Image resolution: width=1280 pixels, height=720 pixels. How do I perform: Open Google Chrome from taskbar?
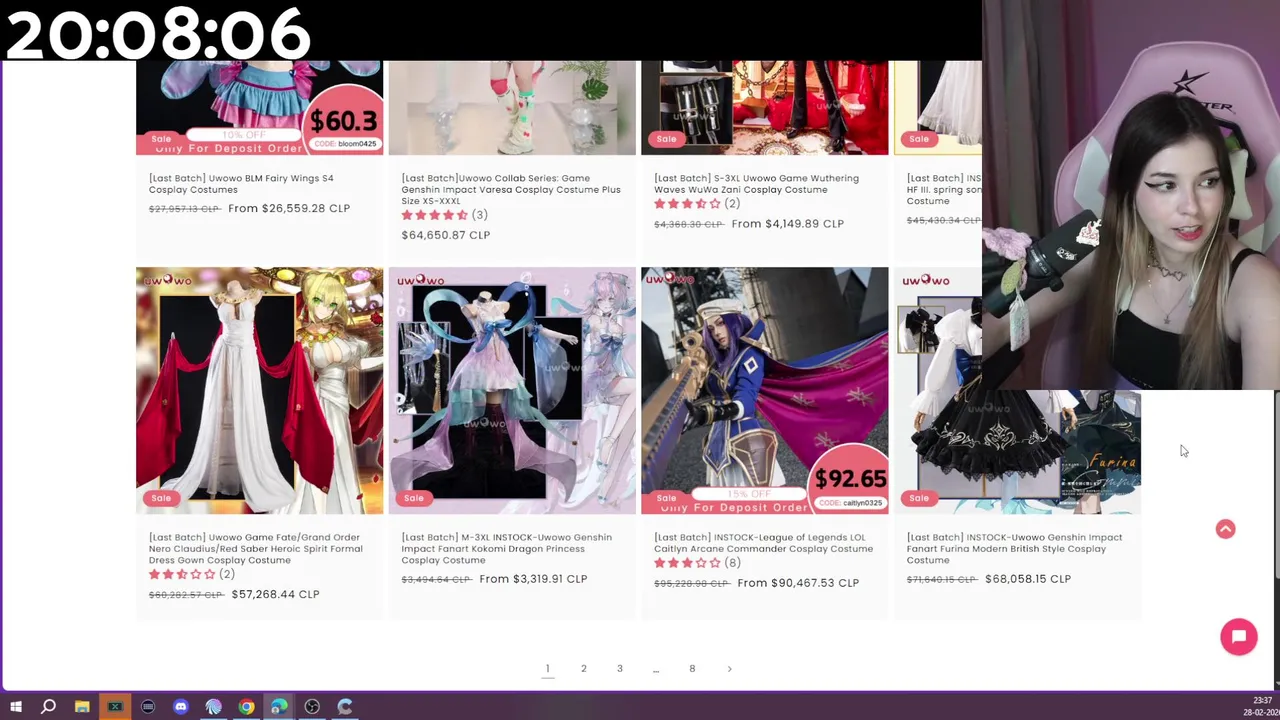coord(246,707)
